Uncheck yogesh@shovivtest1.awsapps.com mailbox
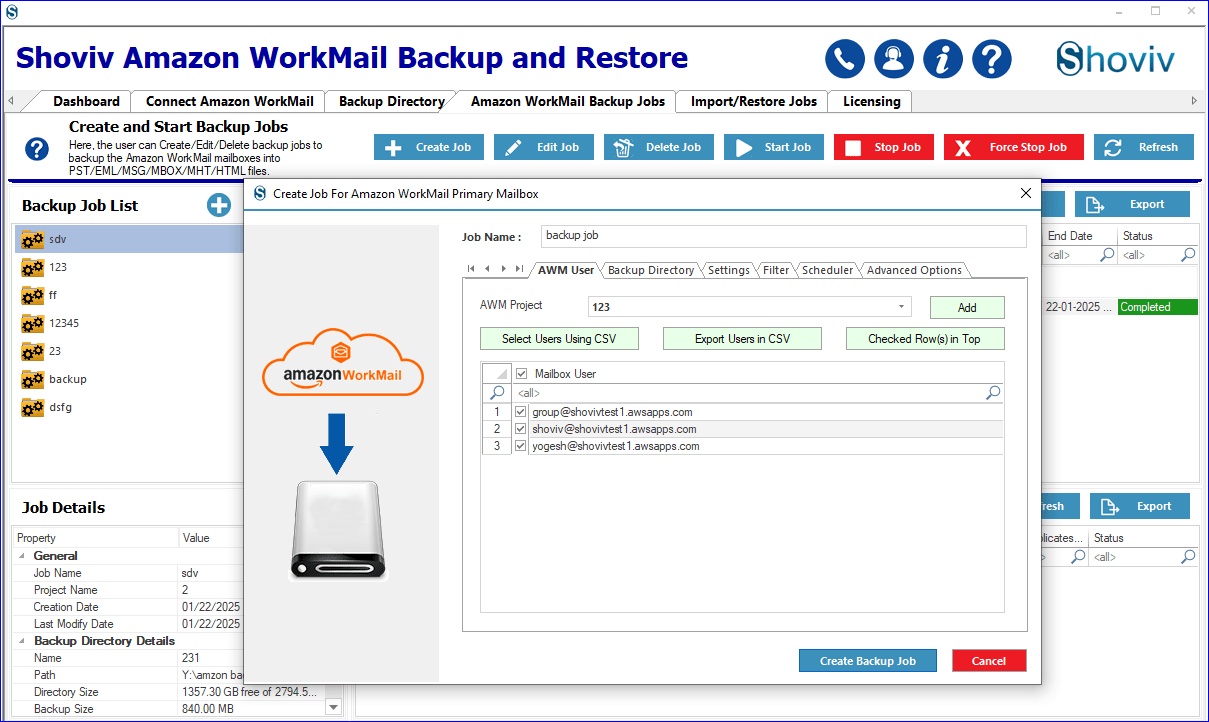 (521, 446)
